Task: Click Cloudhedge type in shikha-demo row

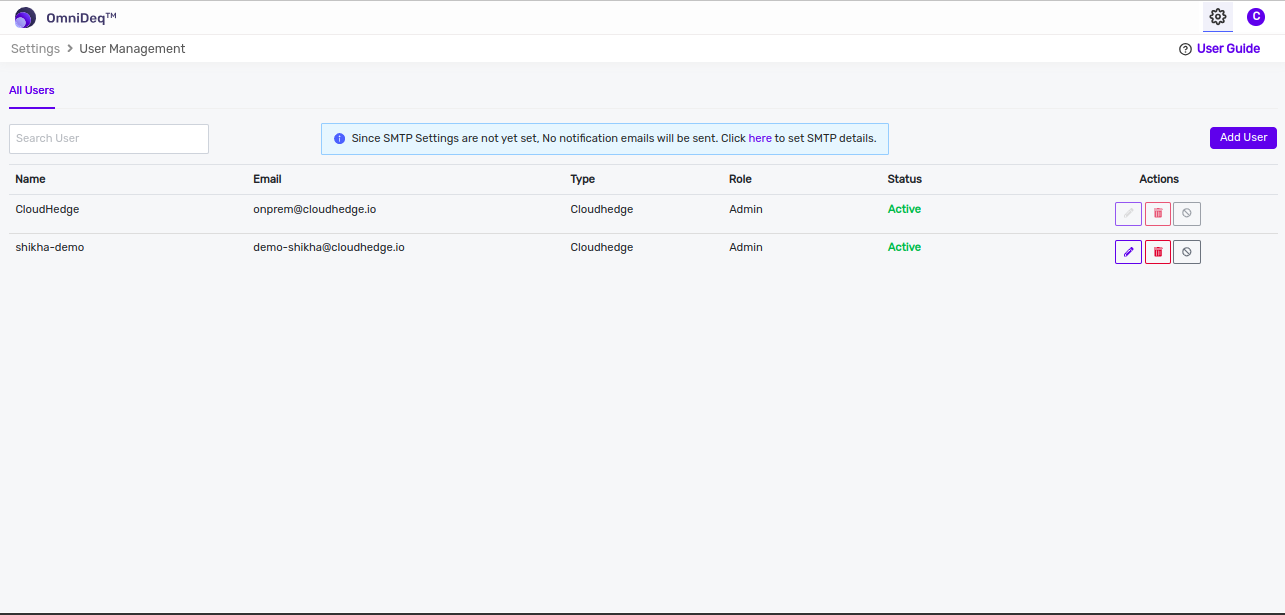Action: (602, 248)
